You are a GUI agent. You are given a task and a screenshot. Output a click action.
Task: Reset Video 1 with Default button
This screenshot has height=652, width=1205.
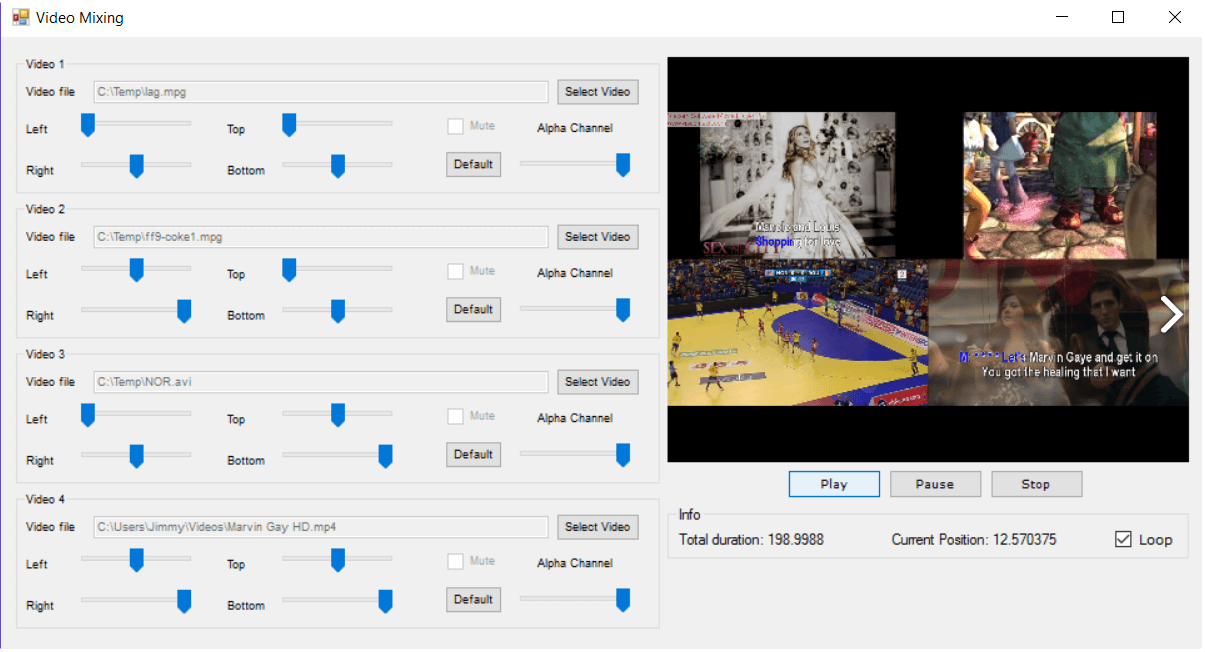tap(473, 164)
